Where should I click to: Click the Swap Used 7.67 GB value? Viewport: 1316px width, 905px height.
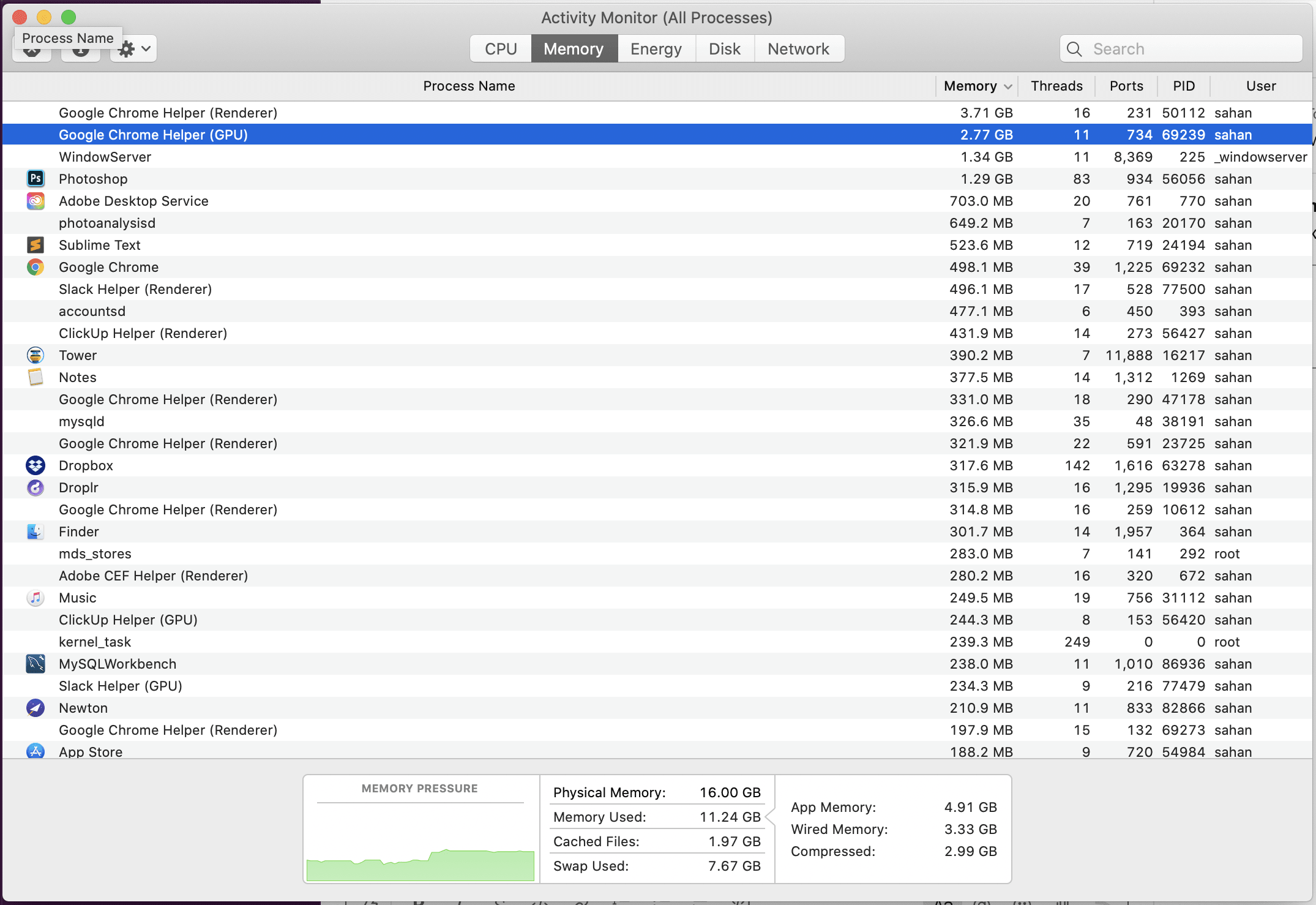[735, 866]
